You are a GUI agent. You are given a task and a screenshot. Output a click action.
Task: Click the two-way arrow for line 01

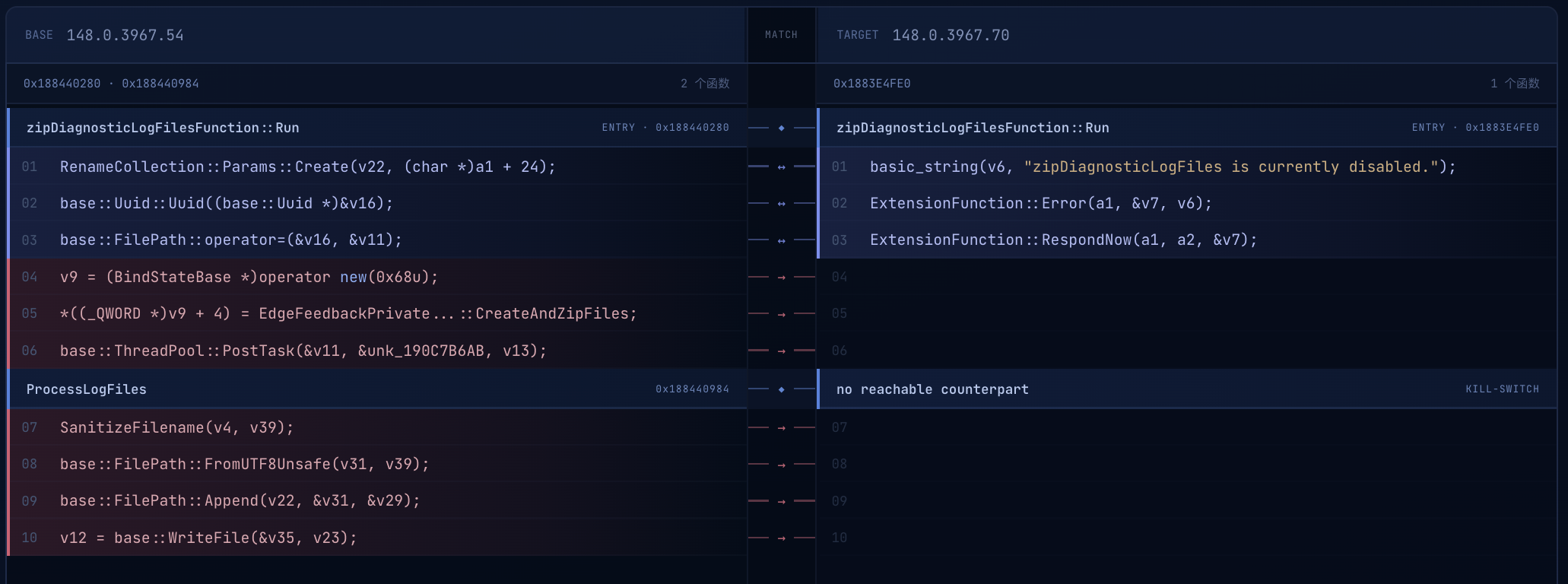tap(781, 167)
